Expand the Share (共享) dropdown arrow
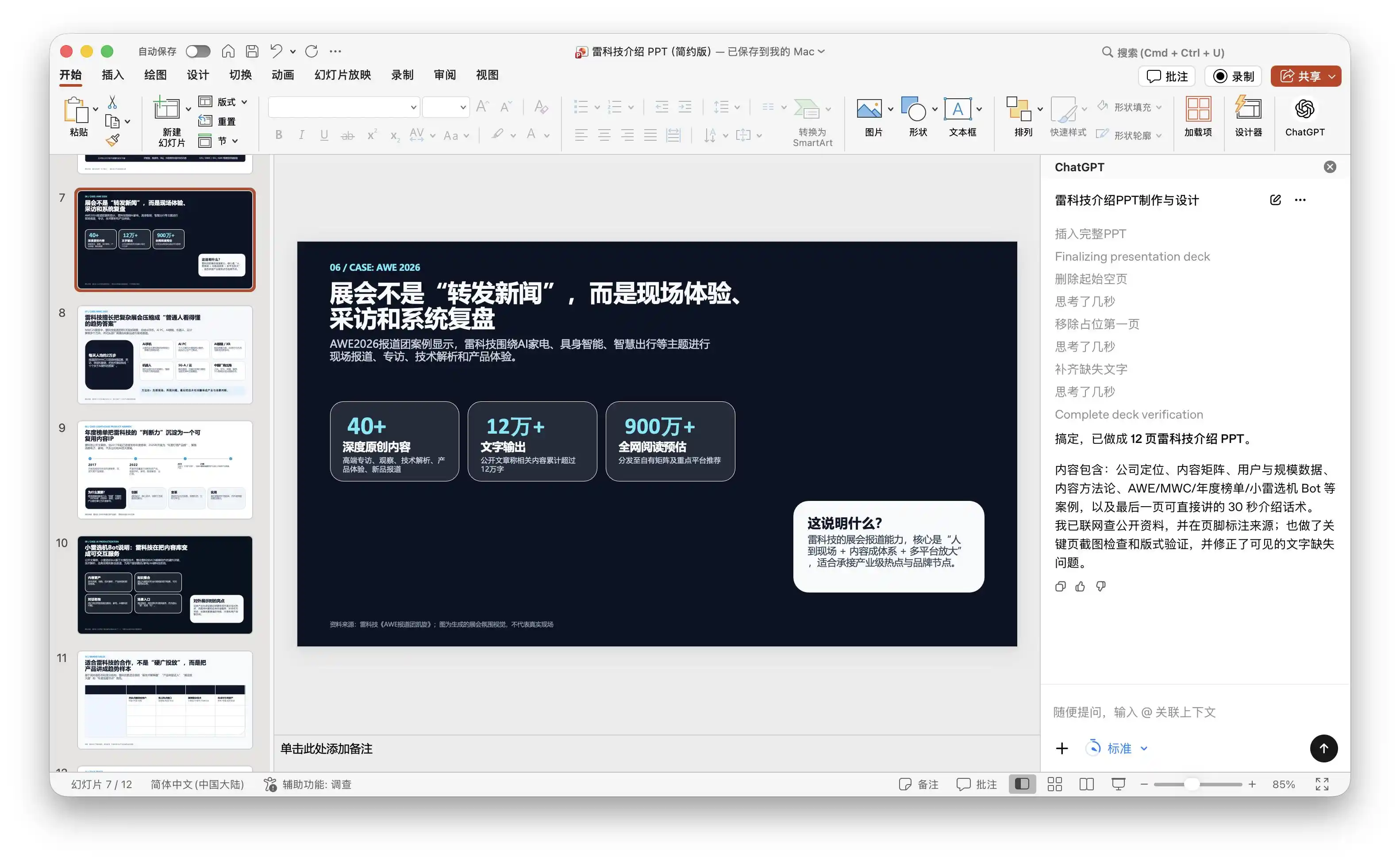Screen dimensions: 1400x862 pyautogui.click(x=1331, y=77)
